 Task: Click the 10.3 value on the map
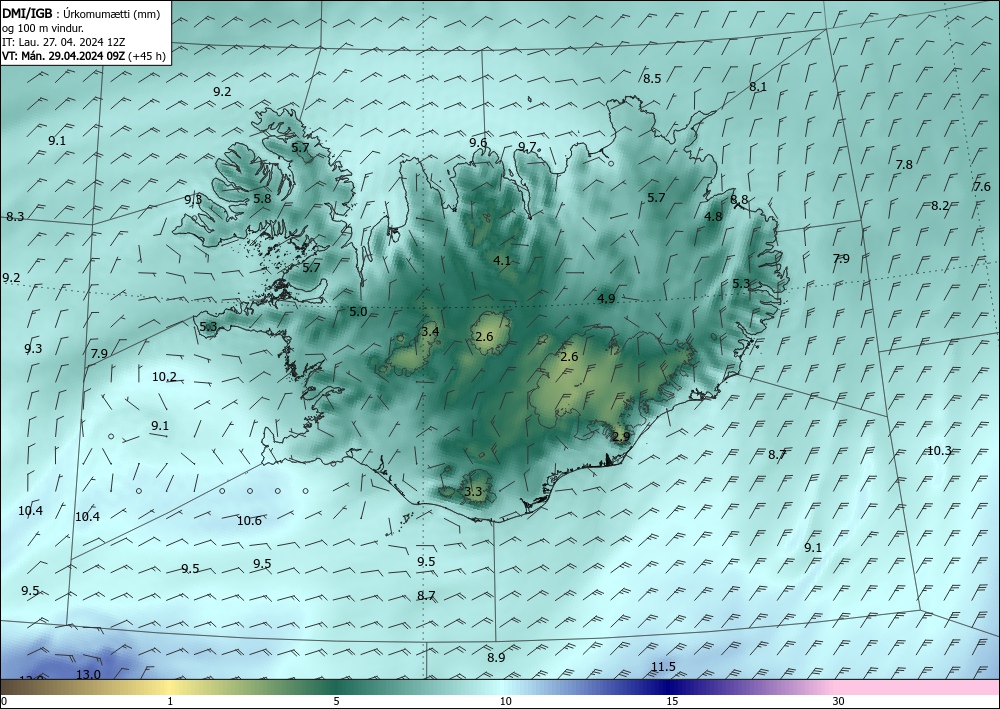click(939, 451)
